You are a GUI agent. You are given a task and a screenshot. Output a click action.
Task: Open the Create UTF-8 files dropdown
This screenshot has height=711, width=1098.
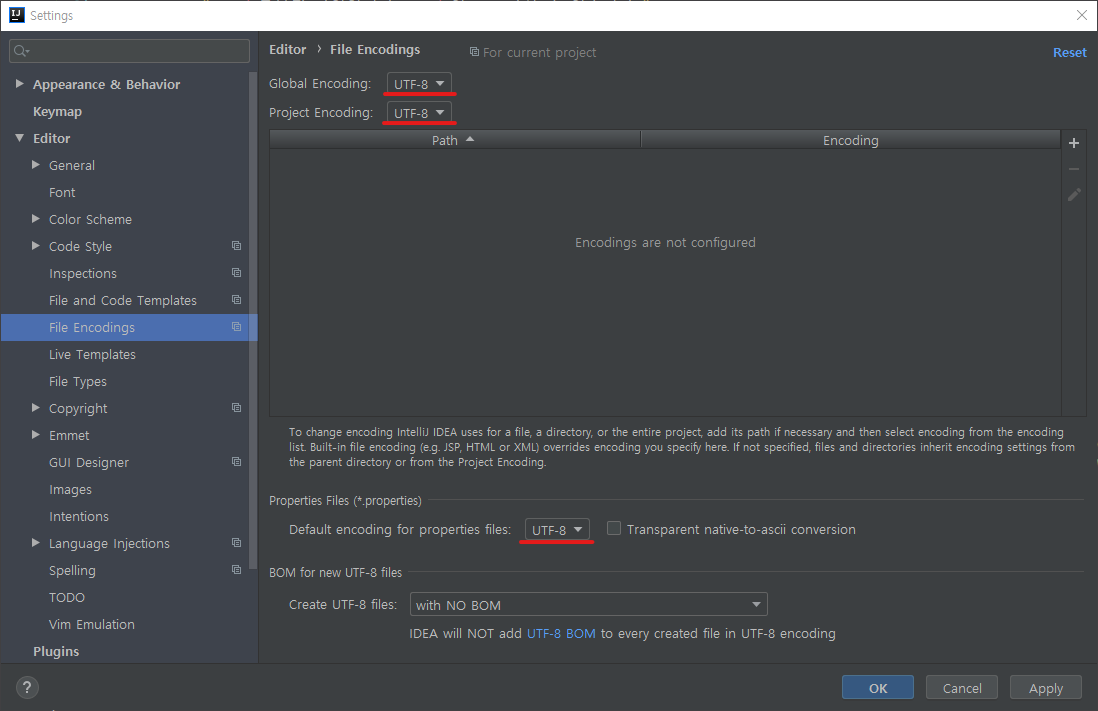588,604
